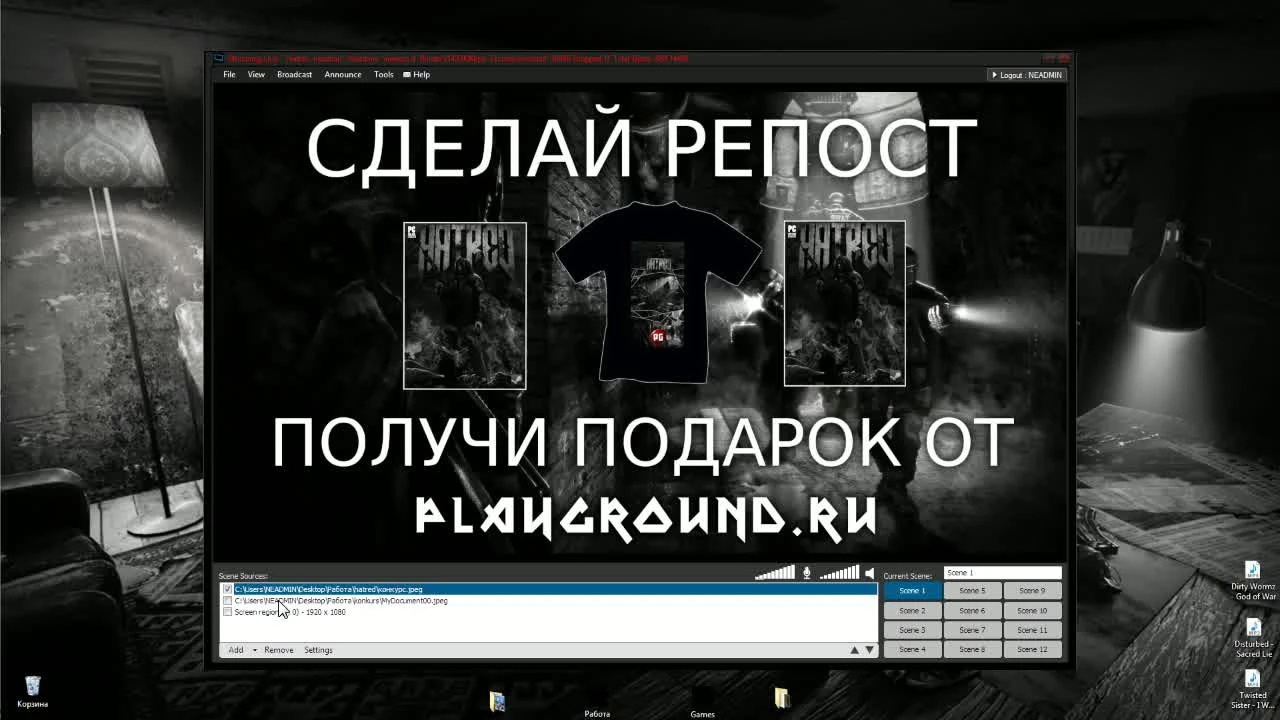Enable the MyDocument00.jpeg source
Viewport: 1280px width, 720px height.
click(x=227, y=600)
